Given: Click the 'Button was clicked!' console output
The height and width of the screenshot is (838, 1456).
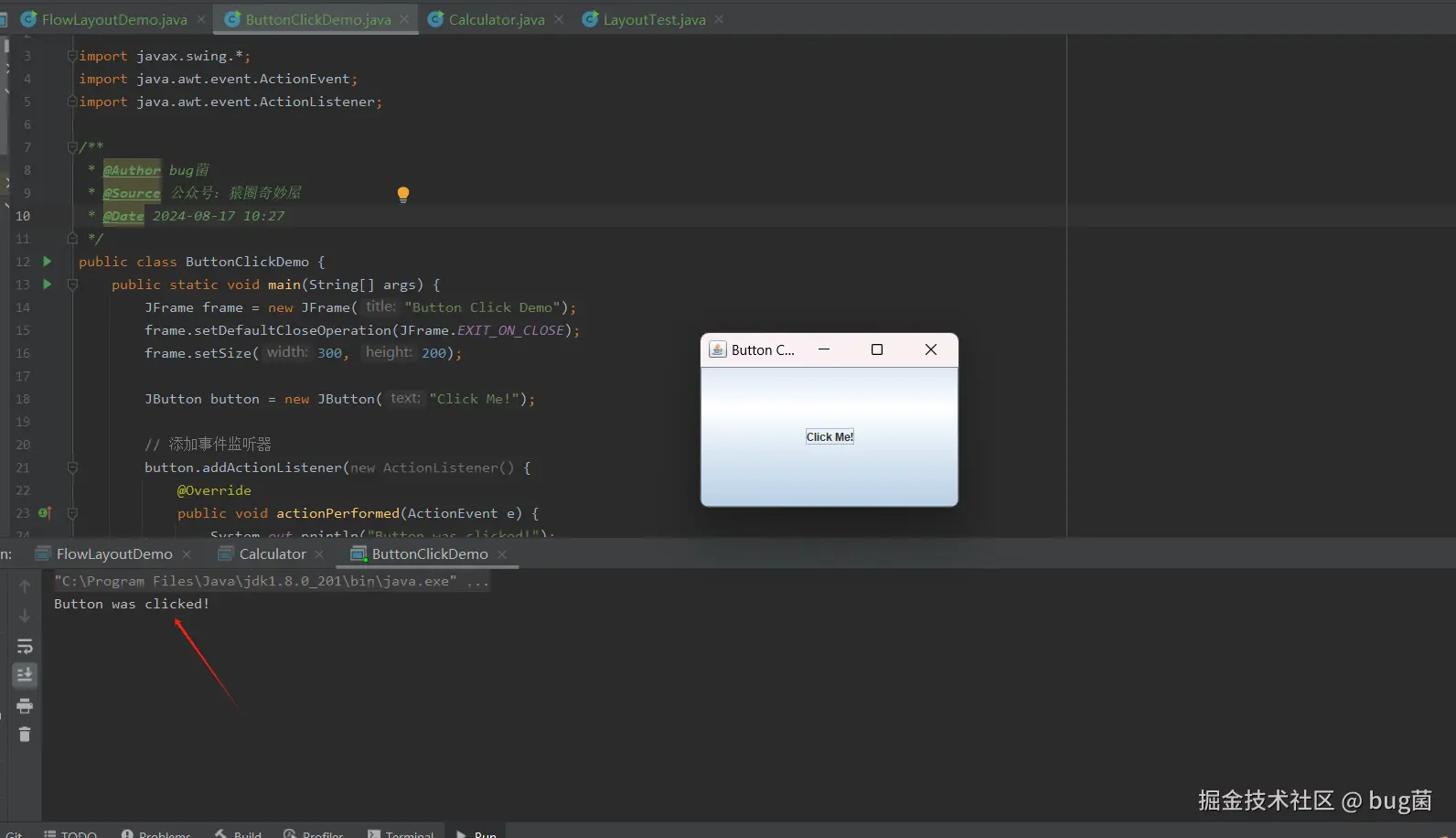Looking at the screenshot, I should click(132, 605).
